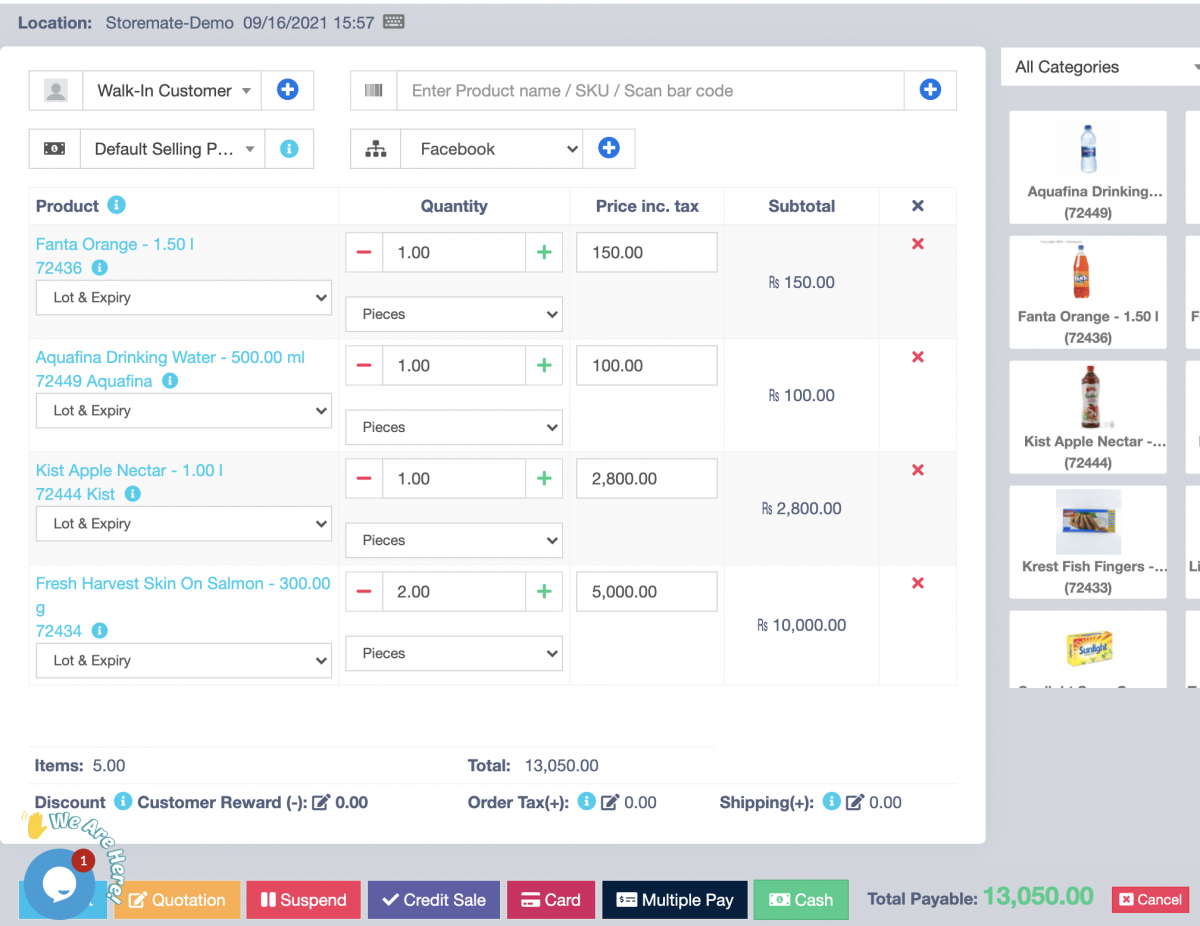Open Facebook sales channel dropdown
The width and height of the screenshot is (1200, 926).
[x=491, y=148]
